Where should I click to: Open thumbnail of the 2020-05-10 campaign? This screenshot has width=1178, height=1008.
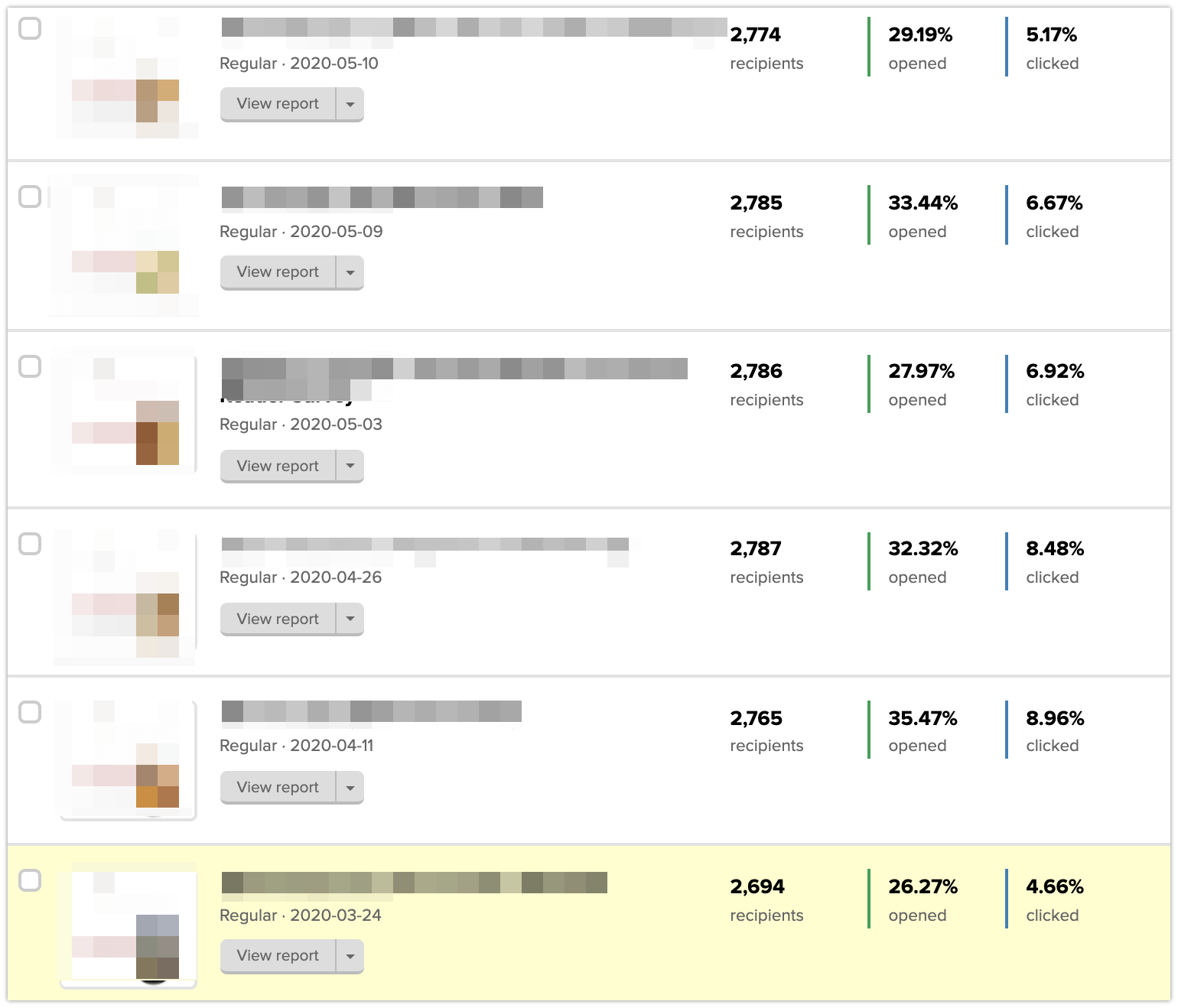(x=126, y=77)
